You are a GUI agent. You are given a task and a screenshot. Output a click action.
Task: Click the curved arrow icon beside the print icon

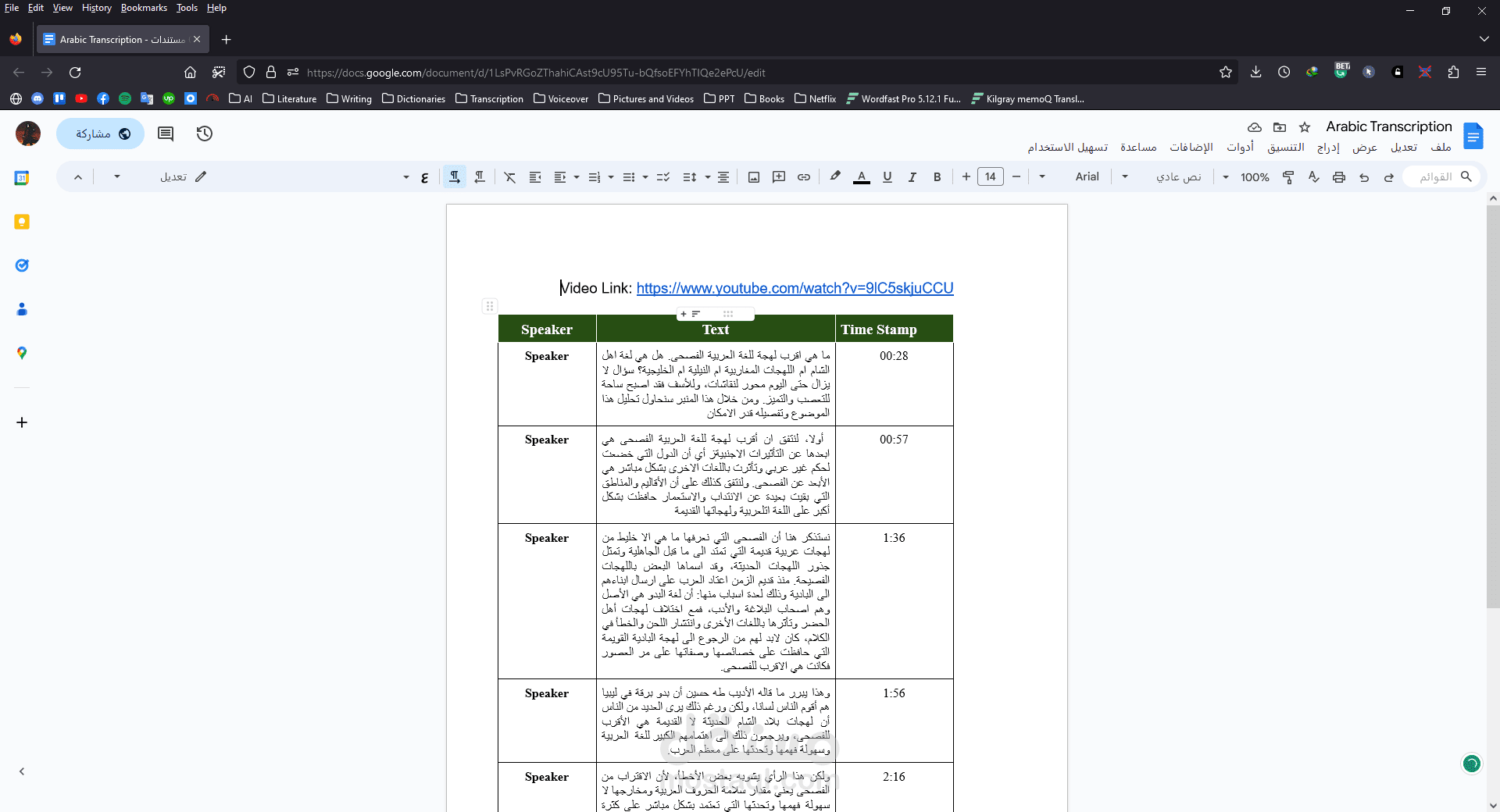[1364, 177]
